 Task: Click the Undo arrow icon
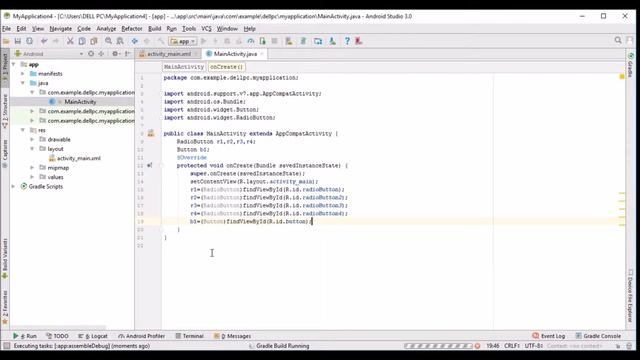click(x=44, y=41)
